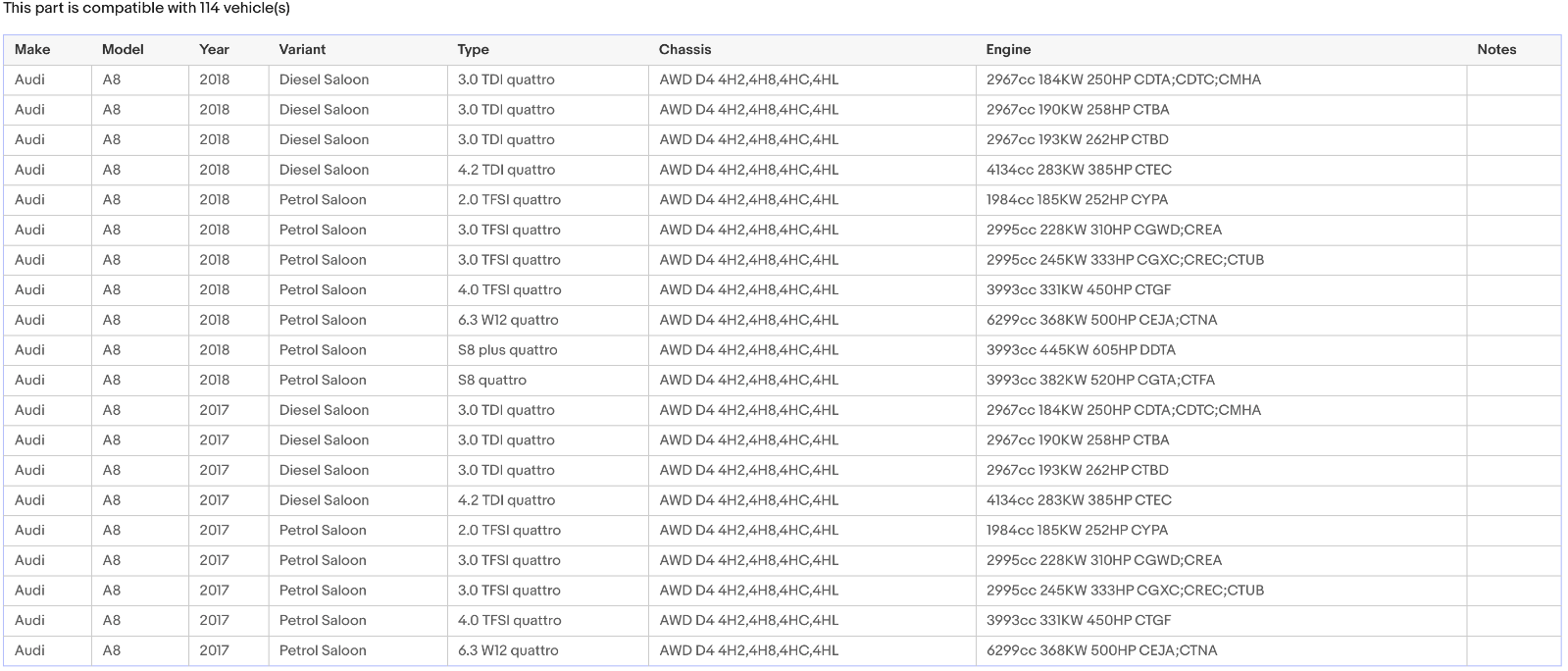The width and height of the screenshot is (1568, 671).
Task: Click '4.2 TDI quattro' in the 2017 row
Action: click(x=506, y=499)
